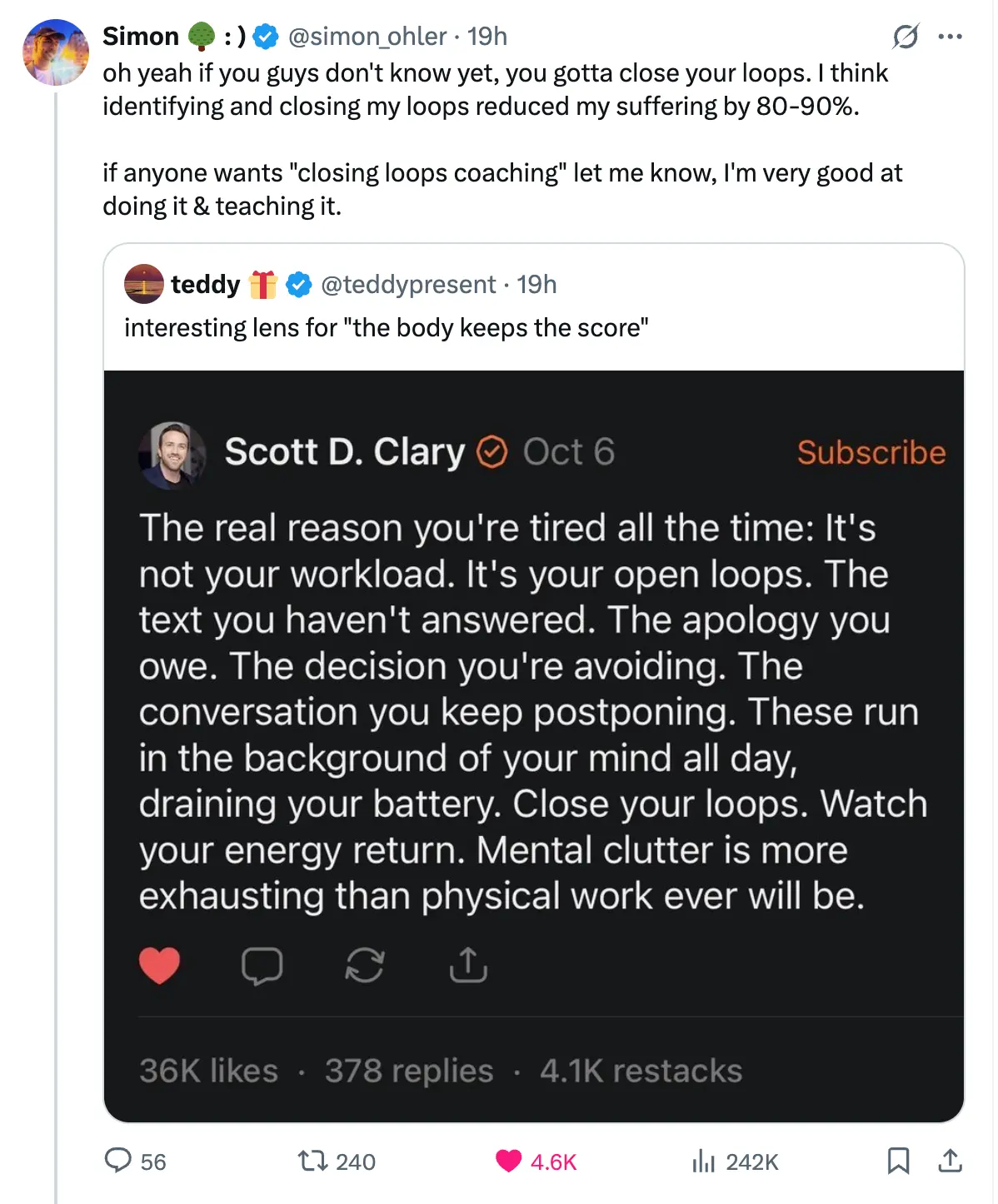Click Simon's blue verified badge

tap(266, 37)
